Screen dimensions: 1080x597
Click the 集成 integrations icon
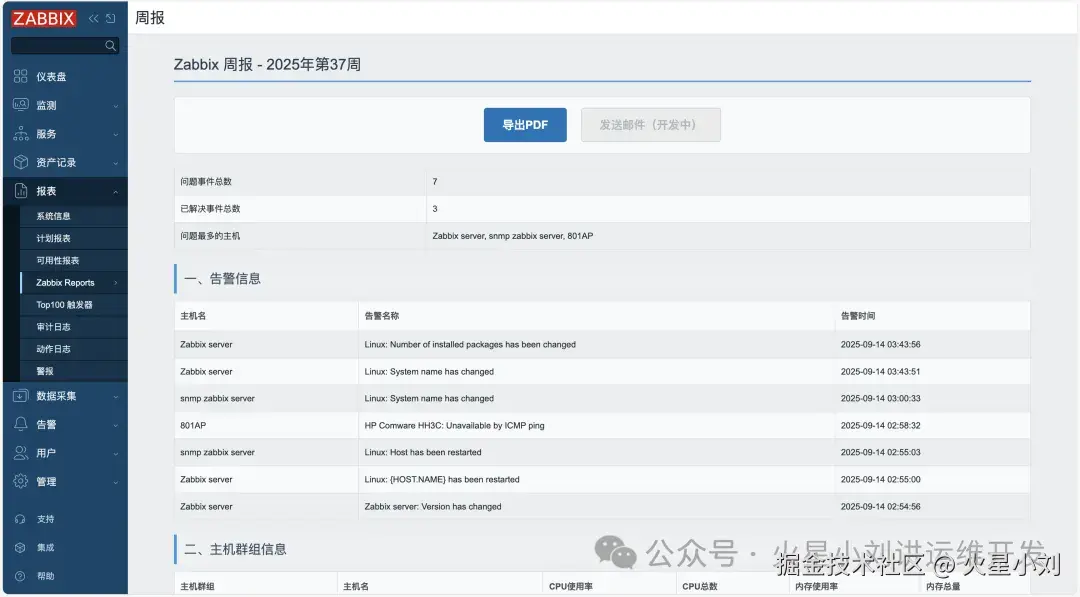[x=20, y=547]
